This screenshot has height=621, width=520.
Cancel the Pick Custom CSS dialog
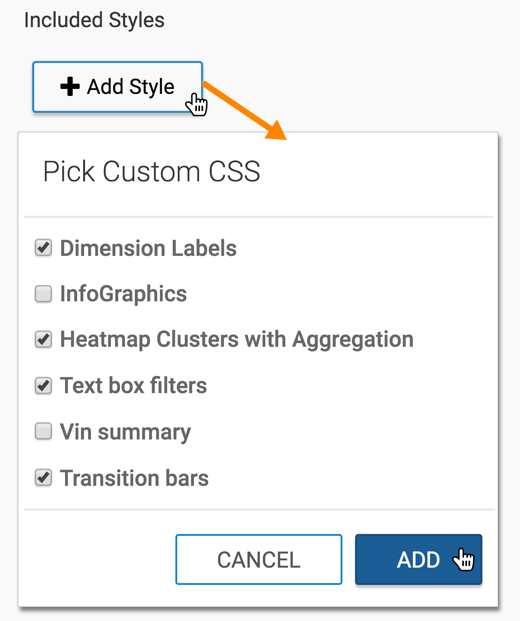click(259, 559)
